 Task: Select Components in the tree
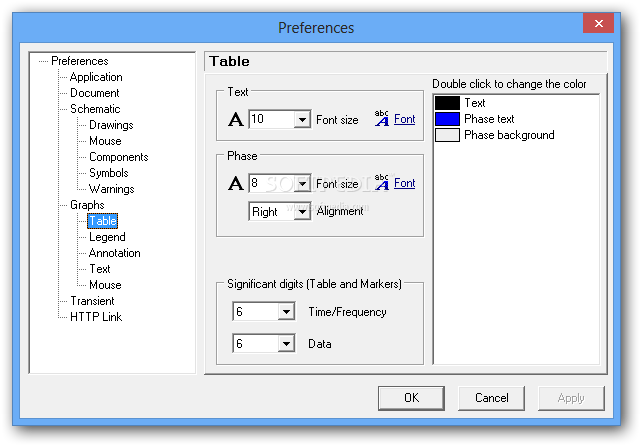pyautogui.click(x=119, y=157)
